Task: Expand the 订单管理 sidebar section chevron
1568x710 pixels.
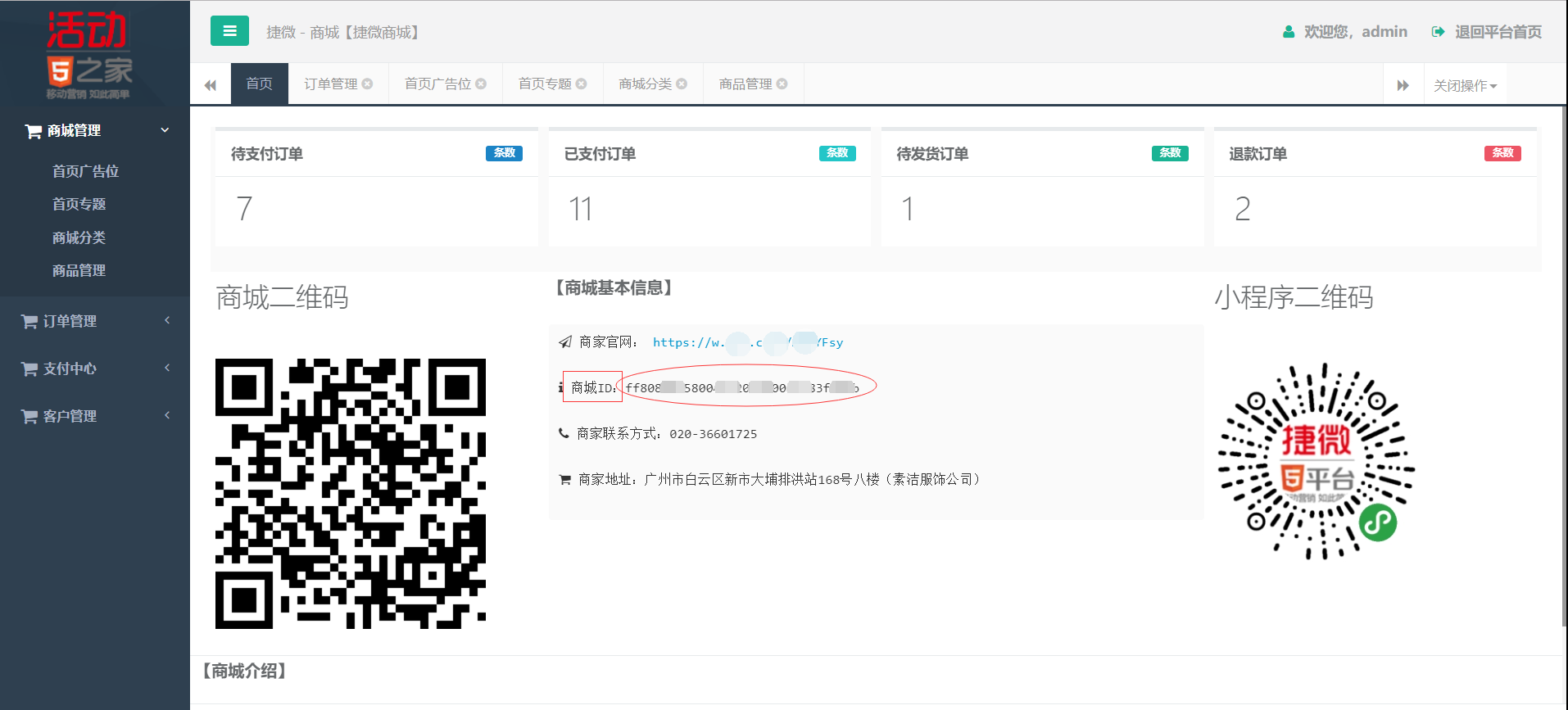Action: coord(167,320)
